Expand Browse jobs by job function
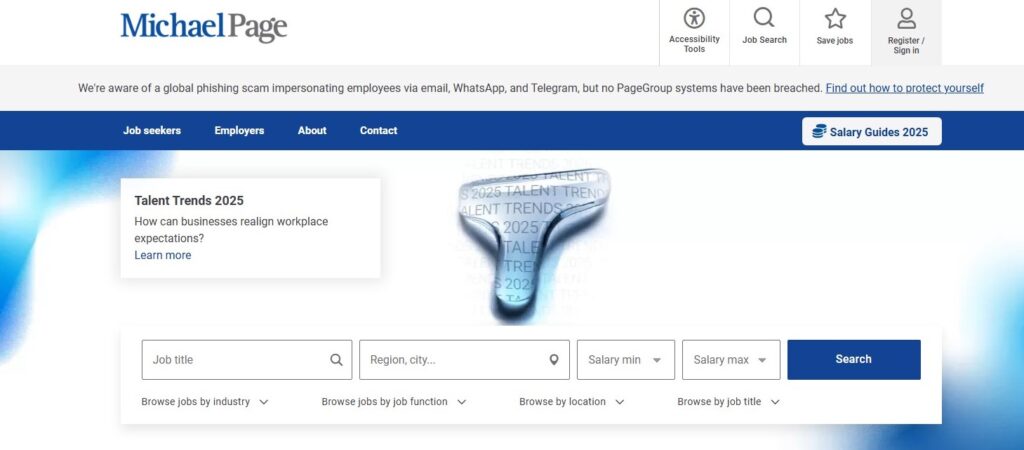The height and width of the screenshot is (450, 1024). 394,402
